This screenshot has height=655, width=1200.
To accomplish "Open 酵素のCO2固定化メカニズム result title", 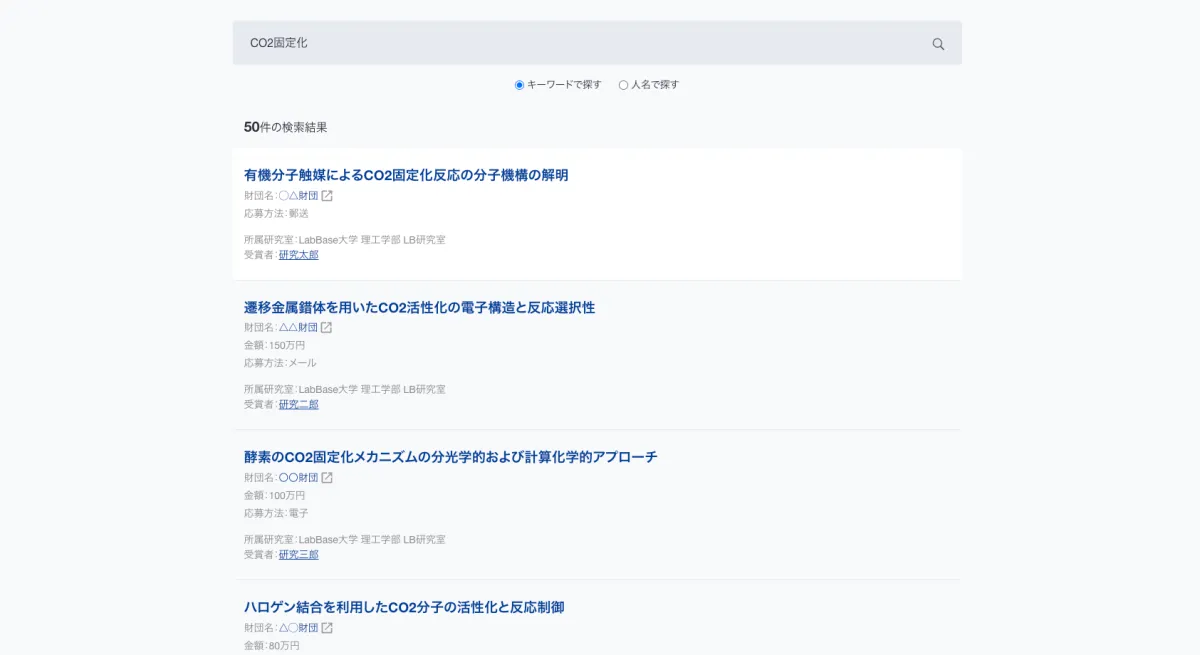I will click(x=450, y=457).
